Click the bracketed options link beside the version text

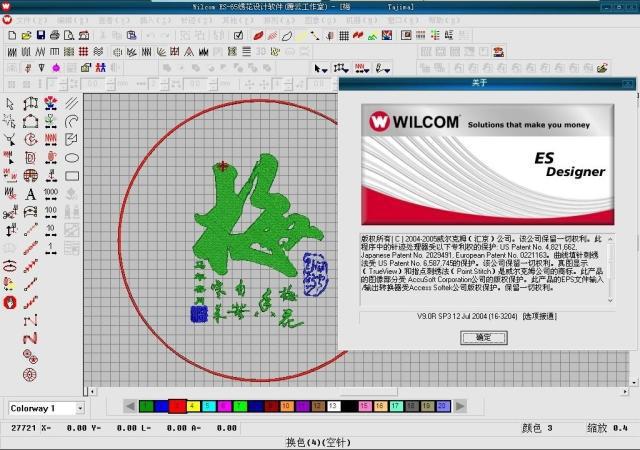click(540, 316)
